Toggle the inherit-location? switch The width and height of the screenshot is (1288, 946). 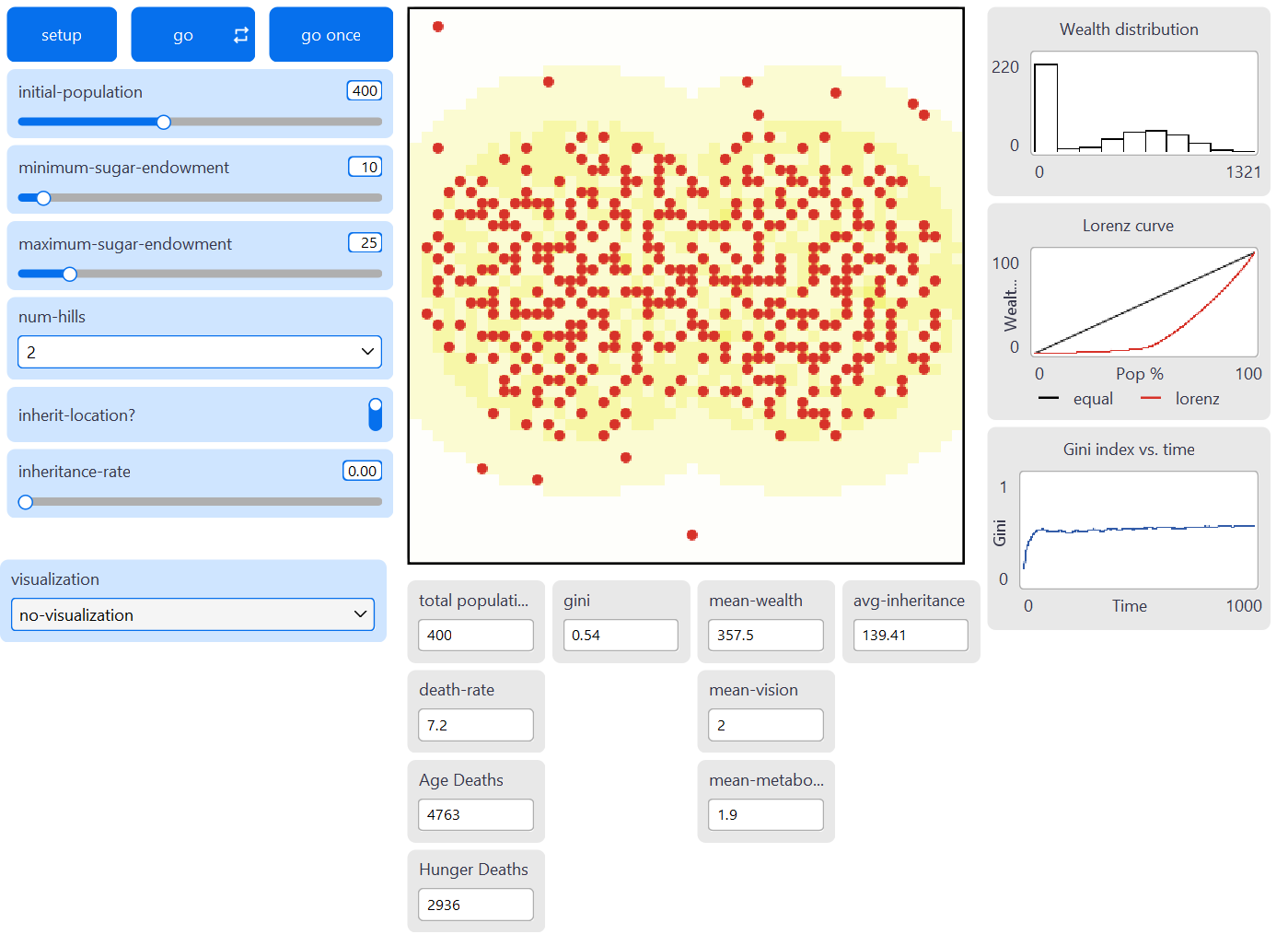click(x=375, y=415)
